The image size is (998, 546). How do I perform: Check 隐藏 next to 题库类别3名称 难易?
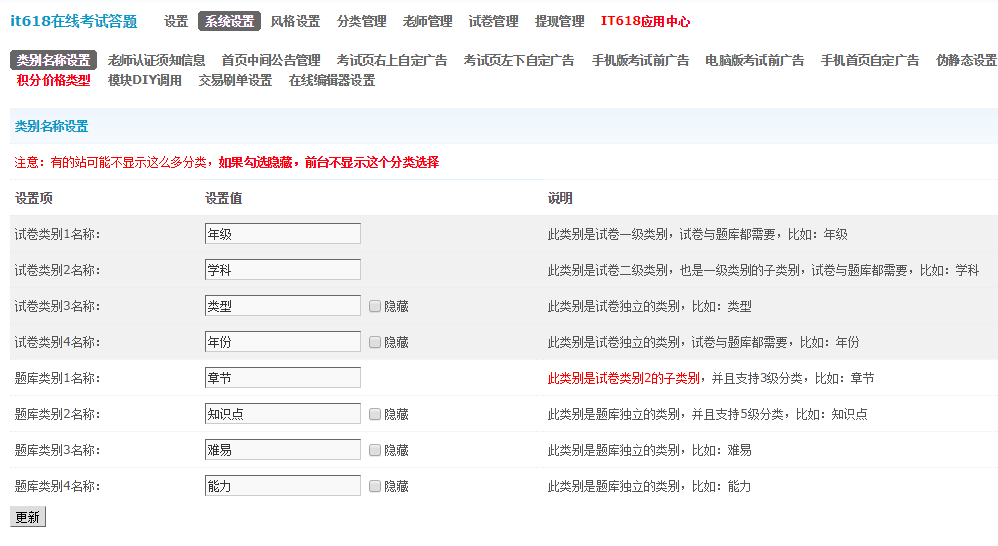click(375, 450)
